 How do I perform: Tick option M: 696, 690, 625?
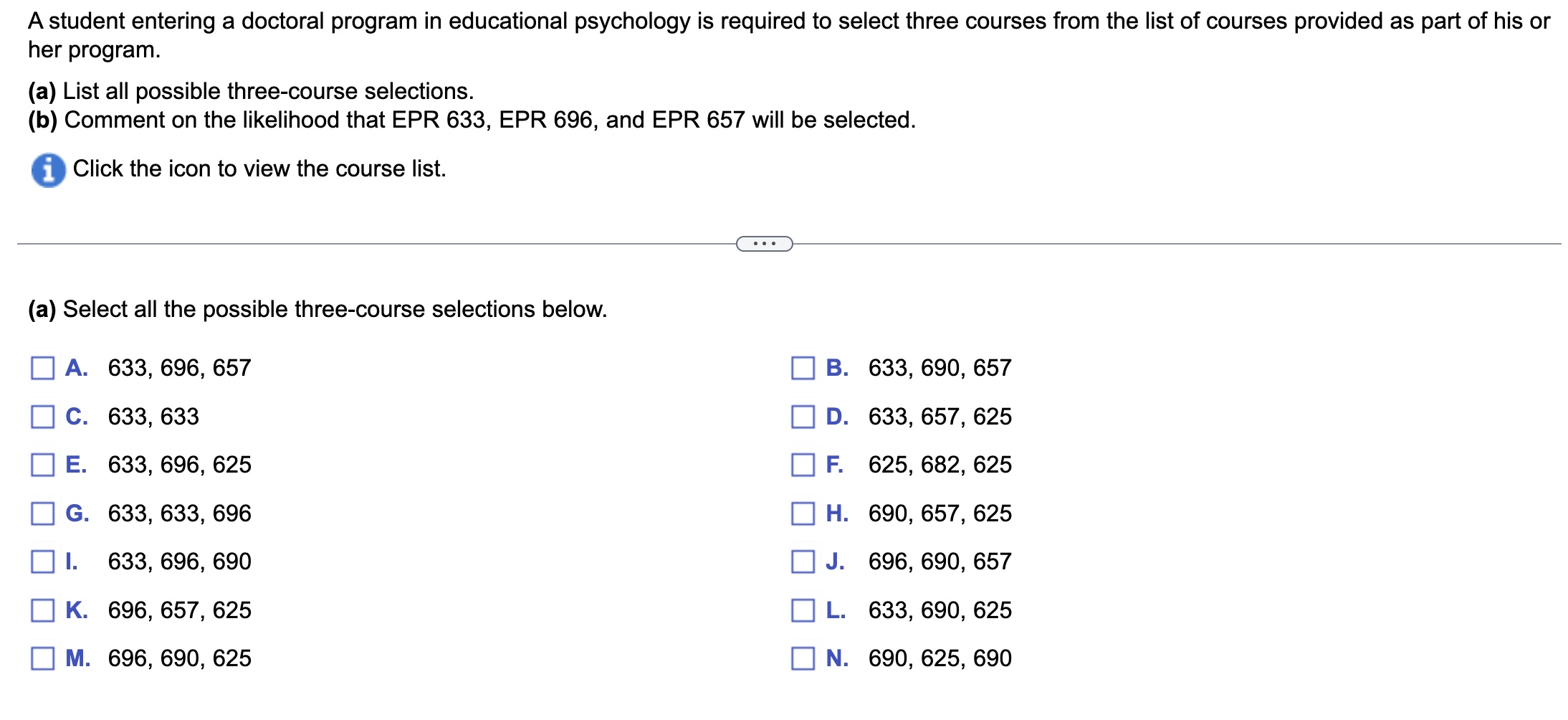[x=43, y=658]
